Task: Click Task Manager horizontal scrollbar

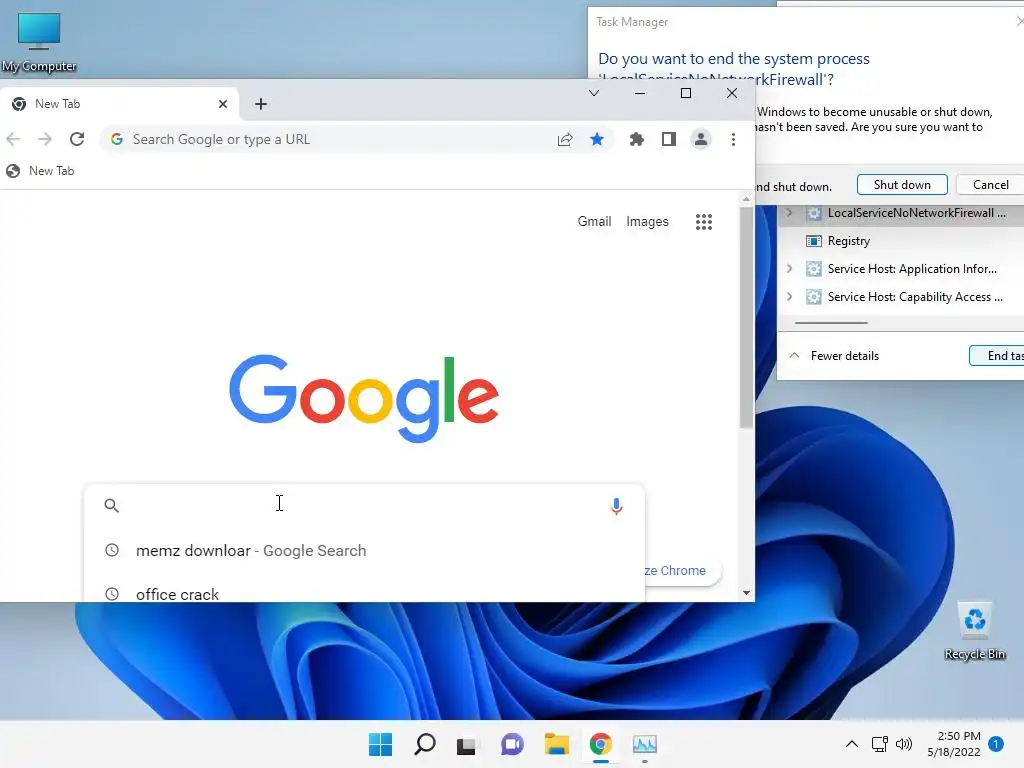Action: point(831,323)
